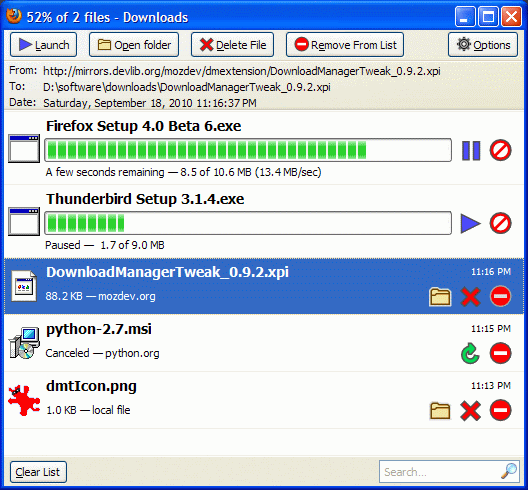
Task: Delete the dmtIcon.png file via red X
Action: 470,411
